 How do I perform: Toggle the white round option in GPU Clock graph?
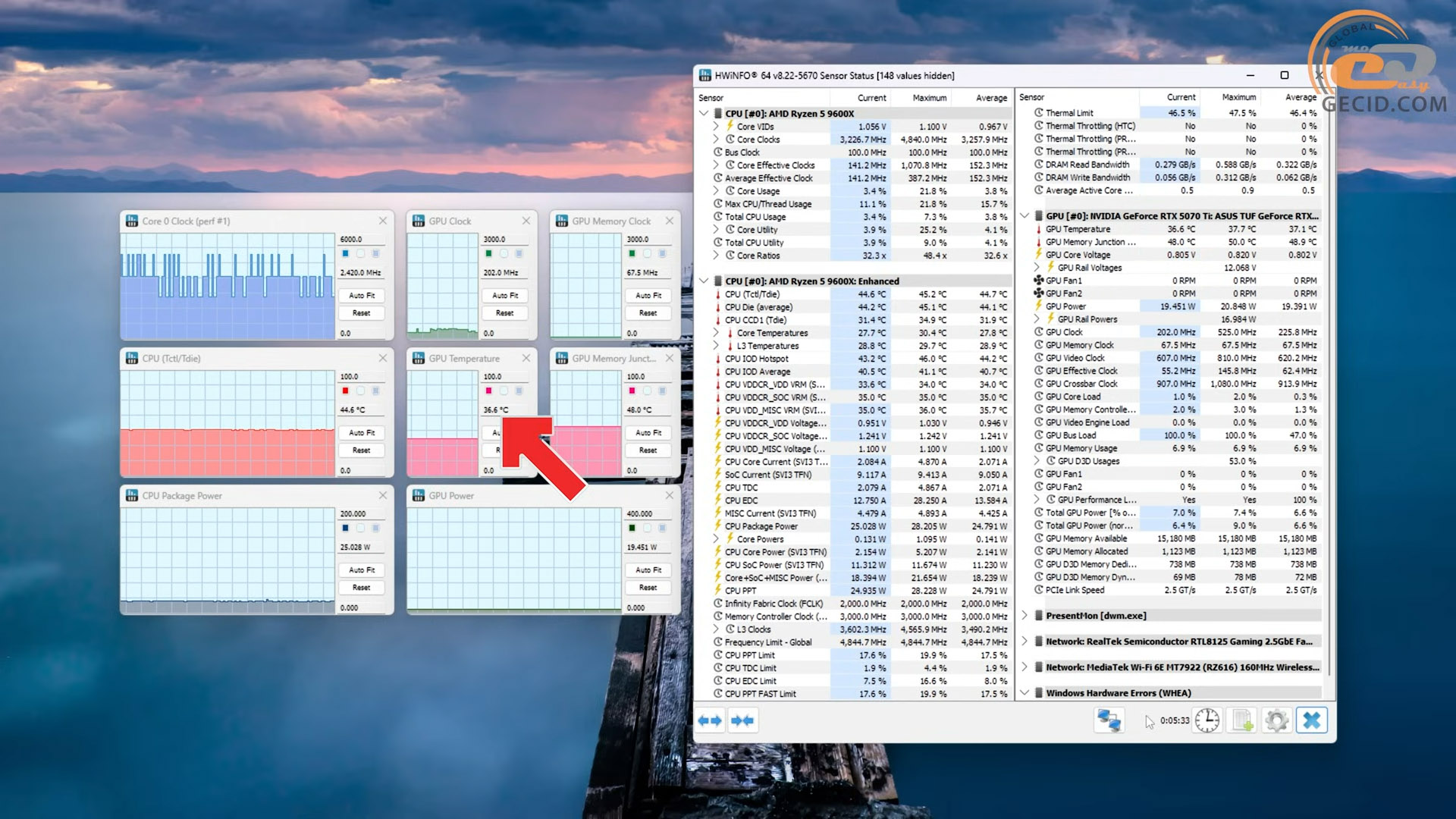504,254
